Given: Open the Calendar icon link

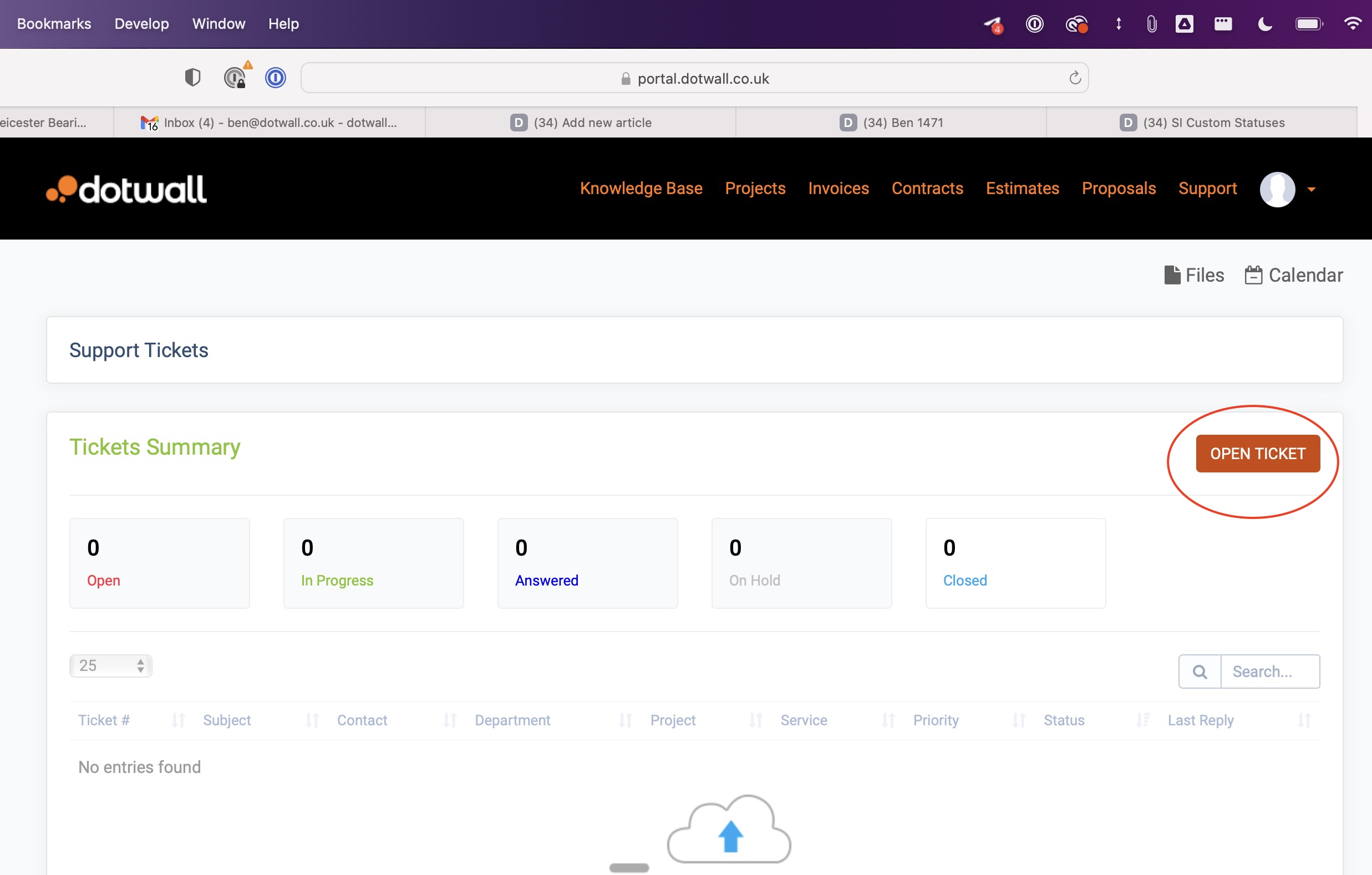Looking at the screenshot, I should tap(1293, 275).
